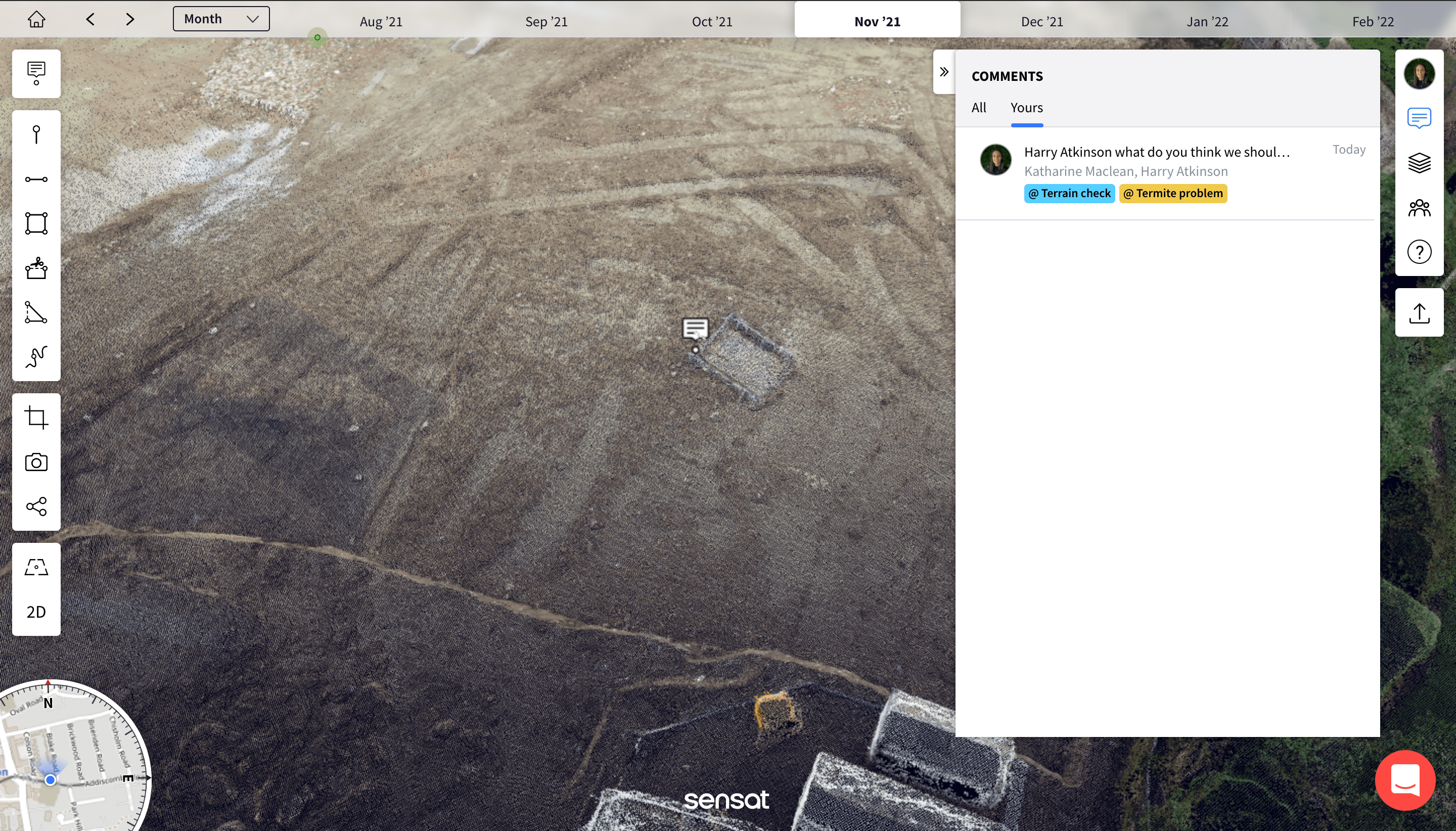Toggle the 2D view mode

pos(36,612)
